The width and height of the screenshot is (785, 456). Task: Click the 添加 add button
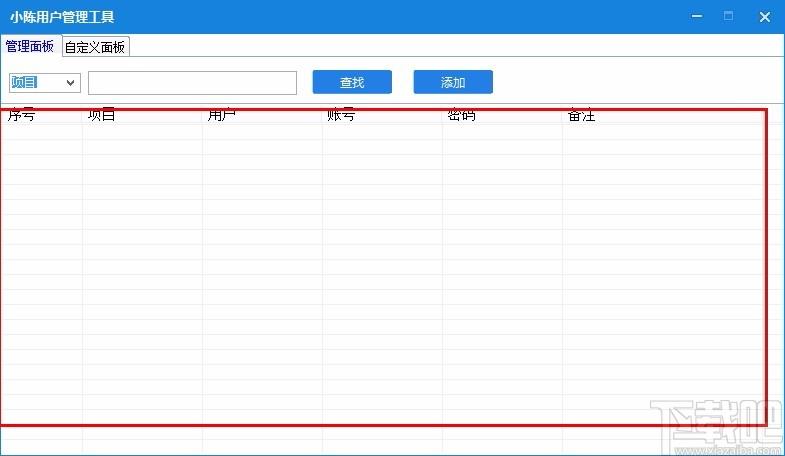pos(453,82)
